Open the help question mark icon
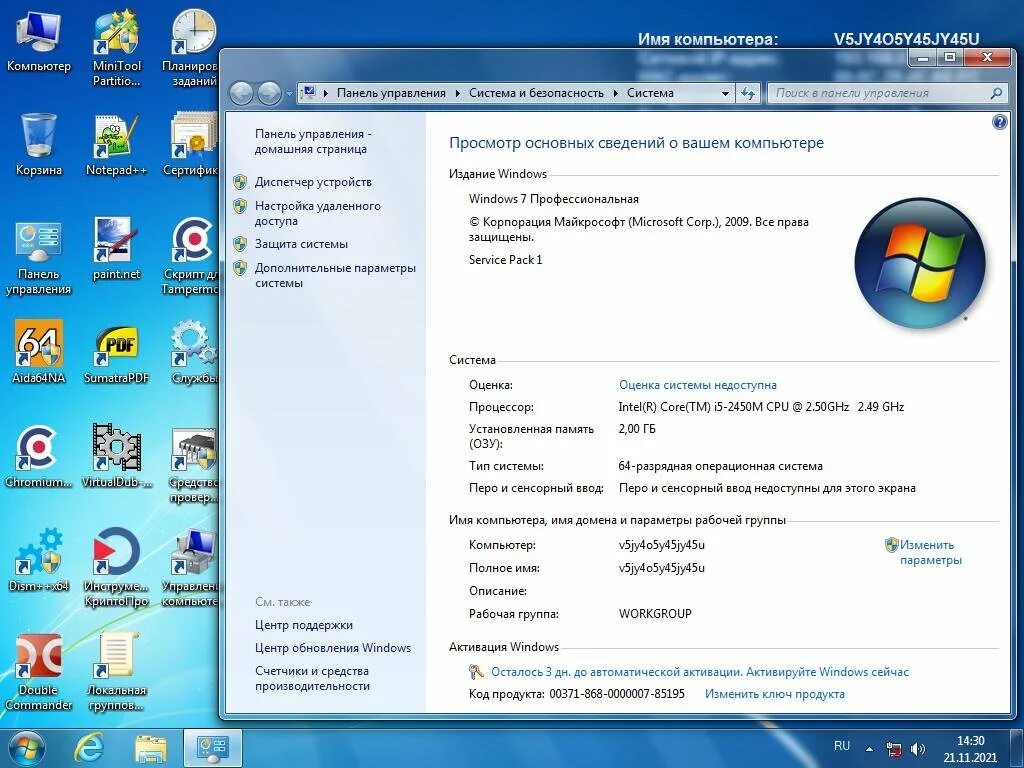1024x768 pixels. tap(999, 122)
